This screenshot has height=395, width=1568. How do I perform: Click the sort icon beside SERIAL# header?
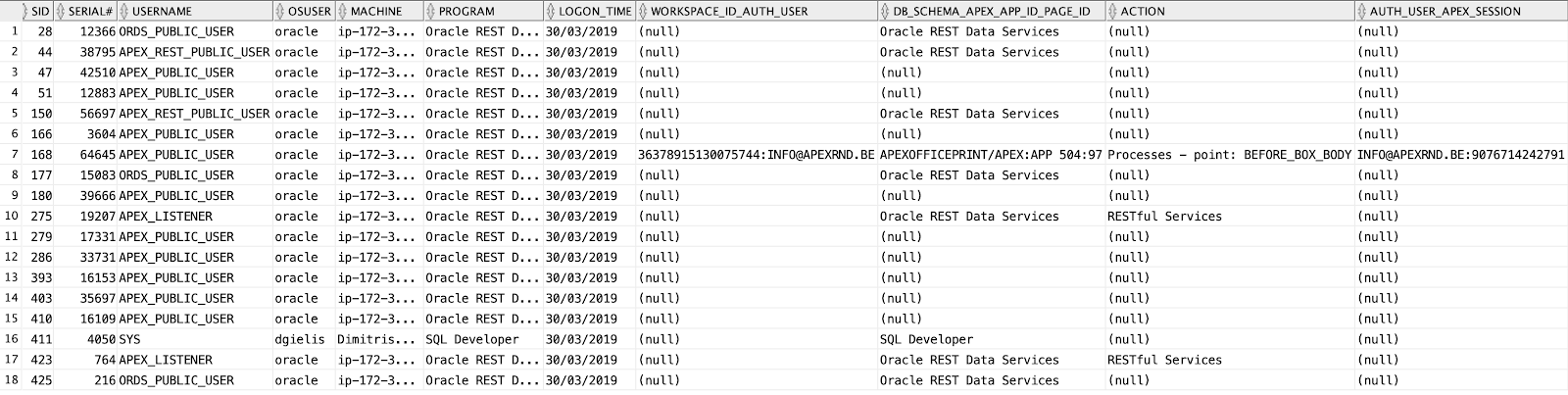[x=62, y=11]
